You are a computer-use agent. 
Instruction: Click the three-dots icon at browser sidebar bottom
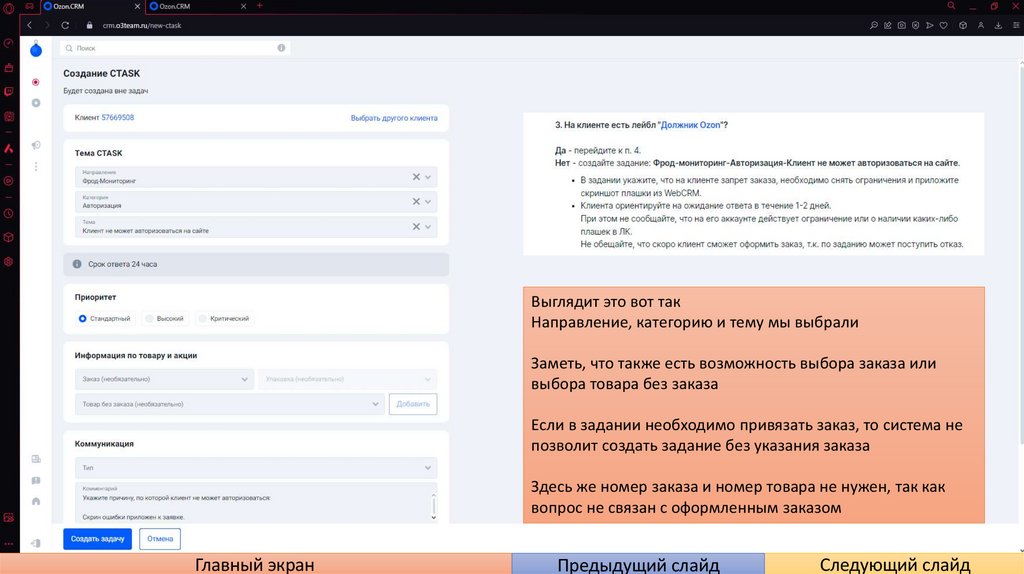[8, 543]
